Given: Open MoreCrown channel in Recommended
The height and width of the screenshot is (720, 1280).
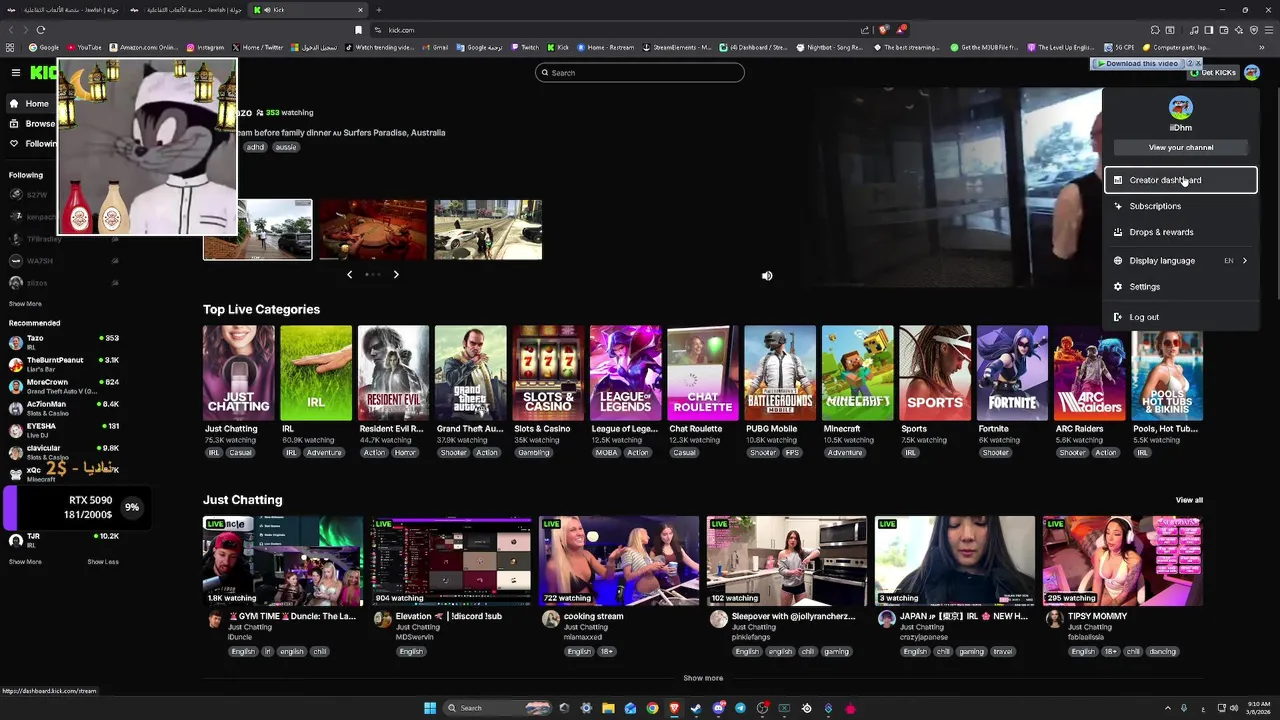Looking at the screenshot, I should (x=63, y=386).
